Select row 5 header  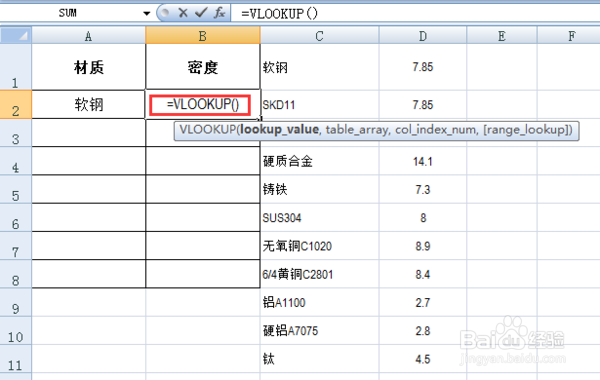click(x=16, y=189)
